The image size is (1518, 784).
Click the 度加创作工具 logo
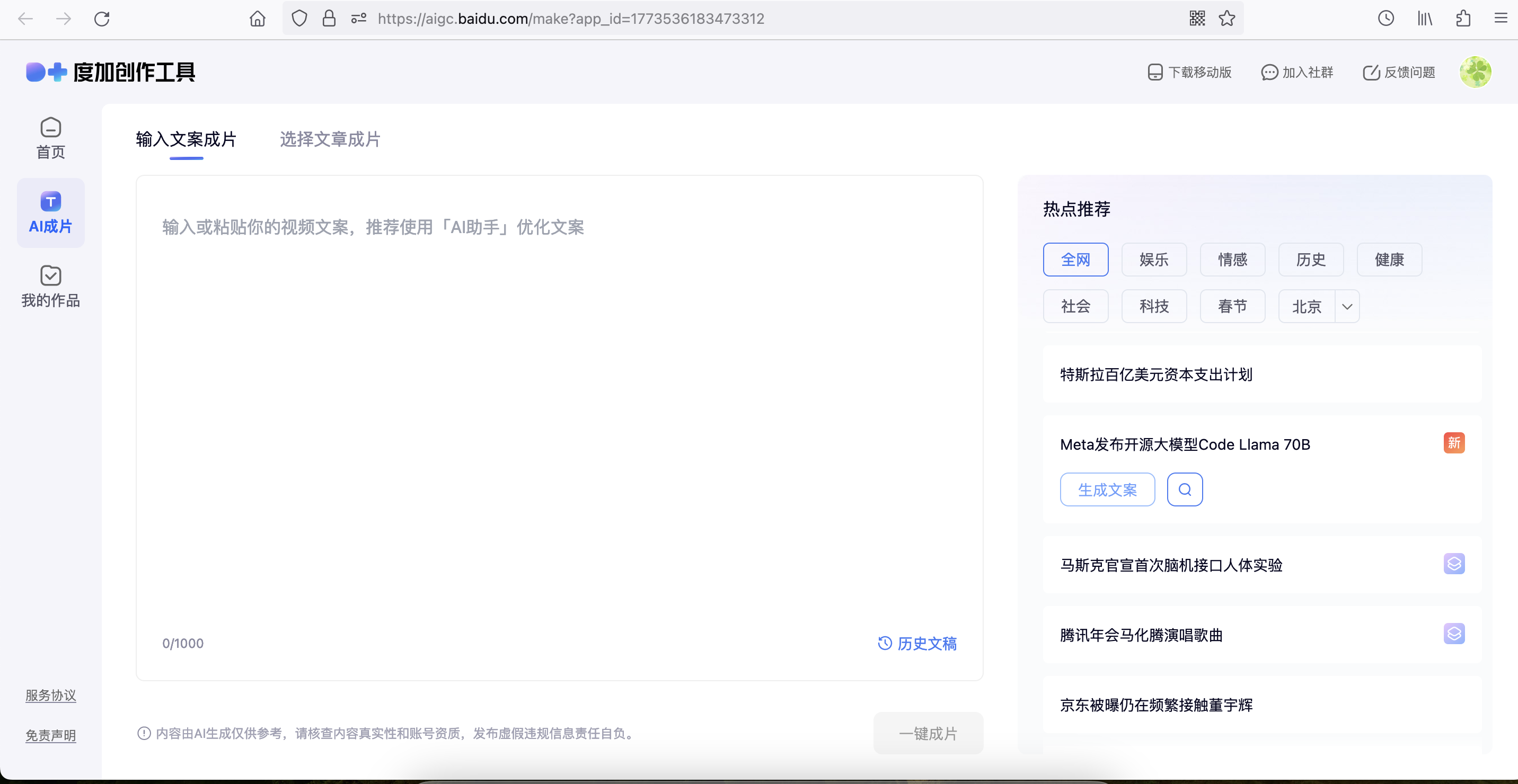tap(111, 72)
